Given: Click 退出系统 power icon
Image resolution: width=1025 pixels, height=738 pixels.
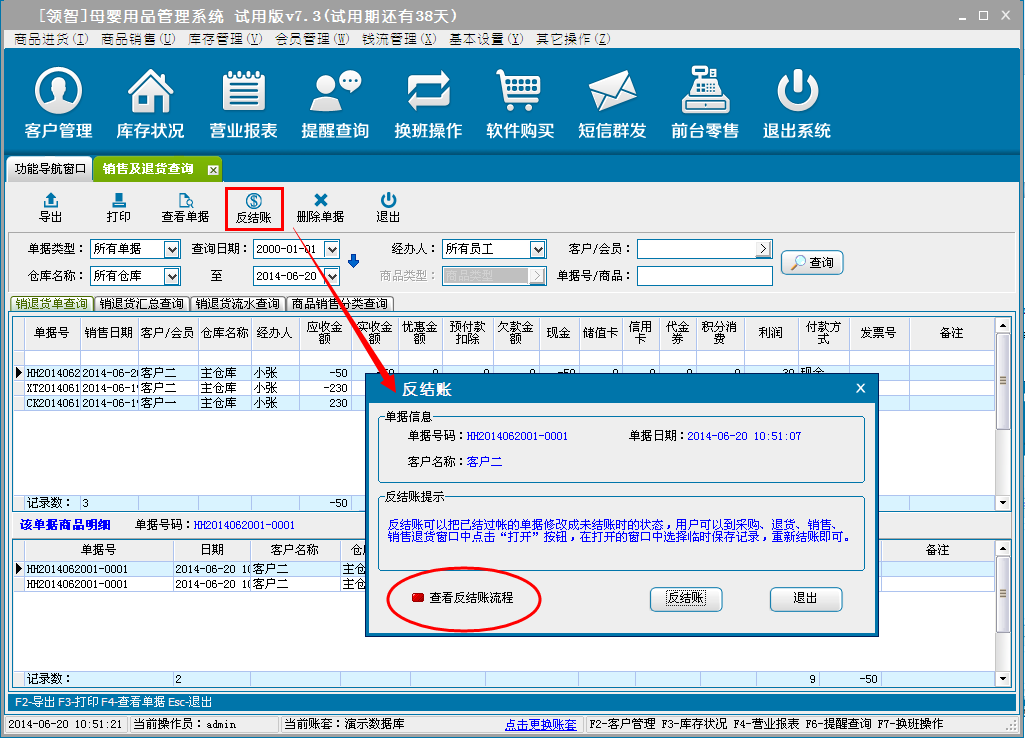Looking at the screenshot, I should click(x=797, y=103).
